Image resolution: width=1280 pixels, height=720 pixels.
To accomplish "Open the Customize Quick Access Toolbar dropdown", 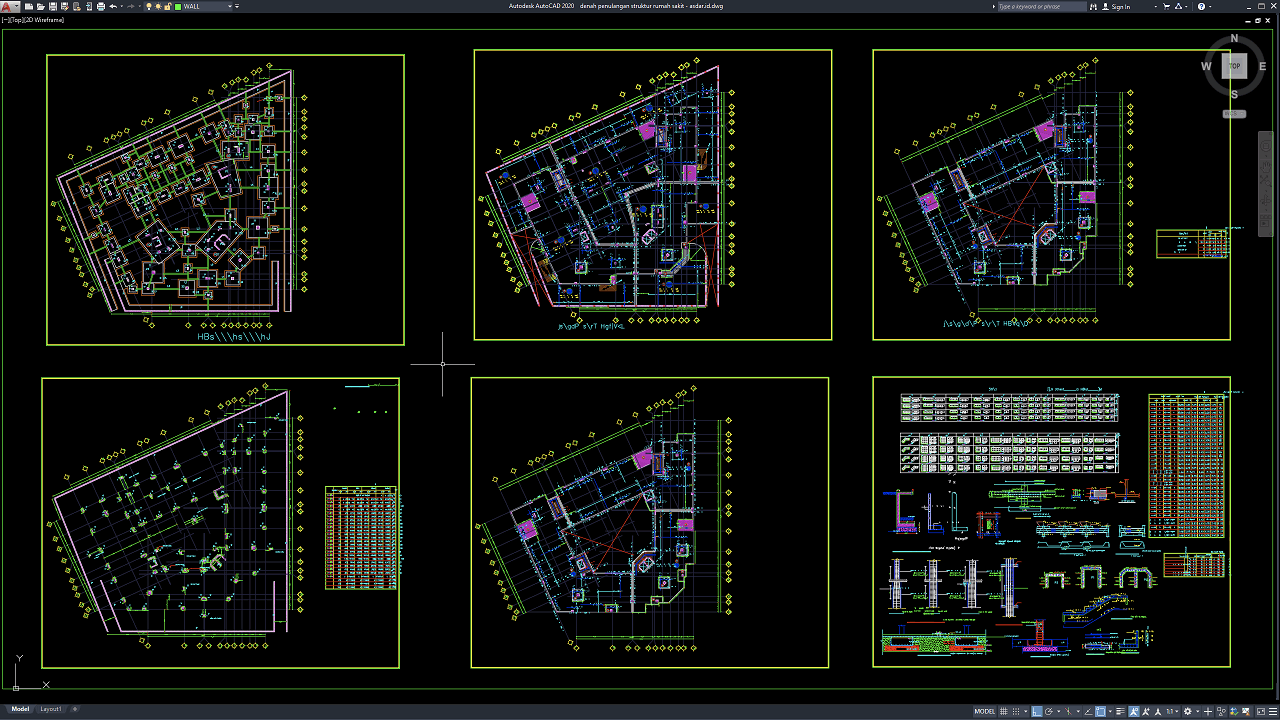I will (237, 6).
